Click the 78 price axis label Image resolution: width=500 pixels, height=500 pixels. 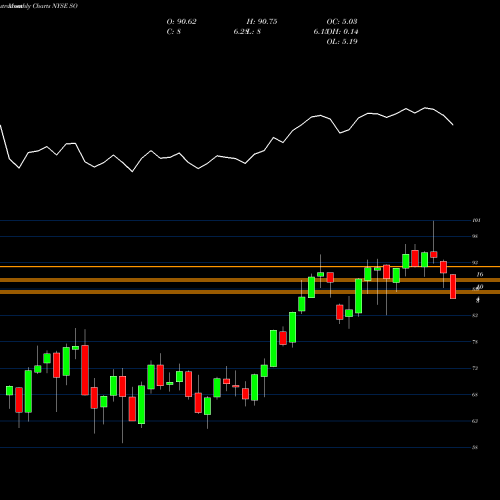pos(475,342)
